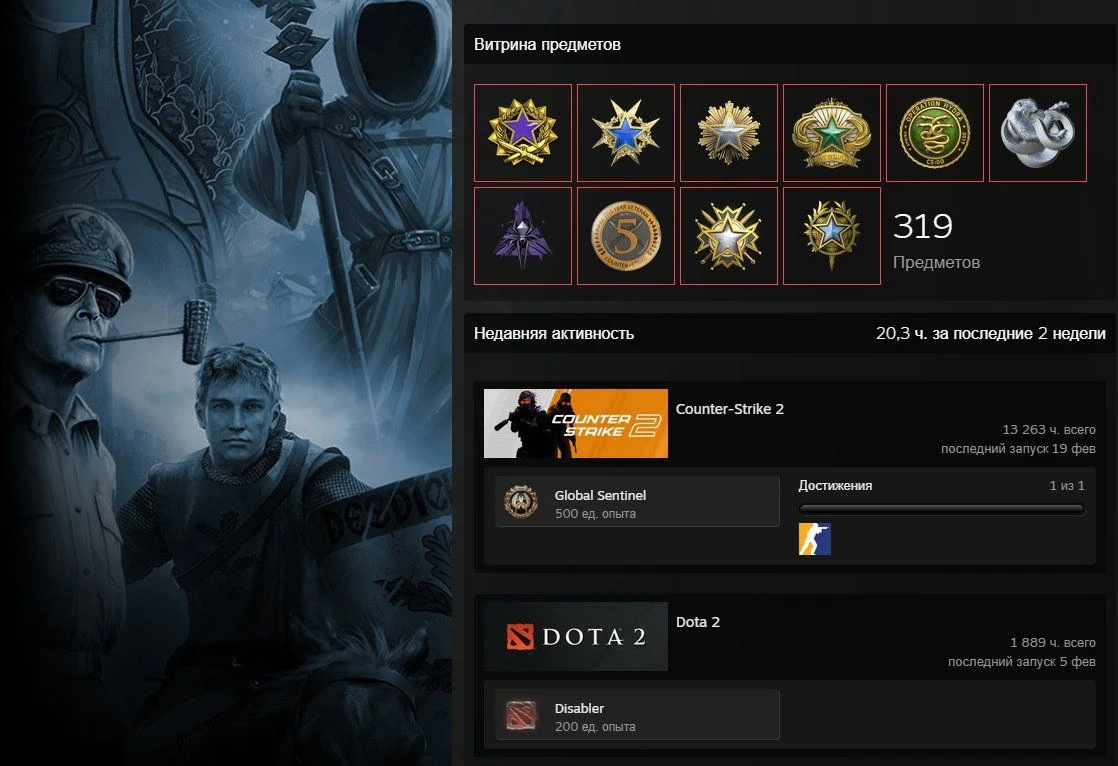Open the Counter-Strike 2 title link
This screenshot has height=766, width=1118.
(729, 409)
